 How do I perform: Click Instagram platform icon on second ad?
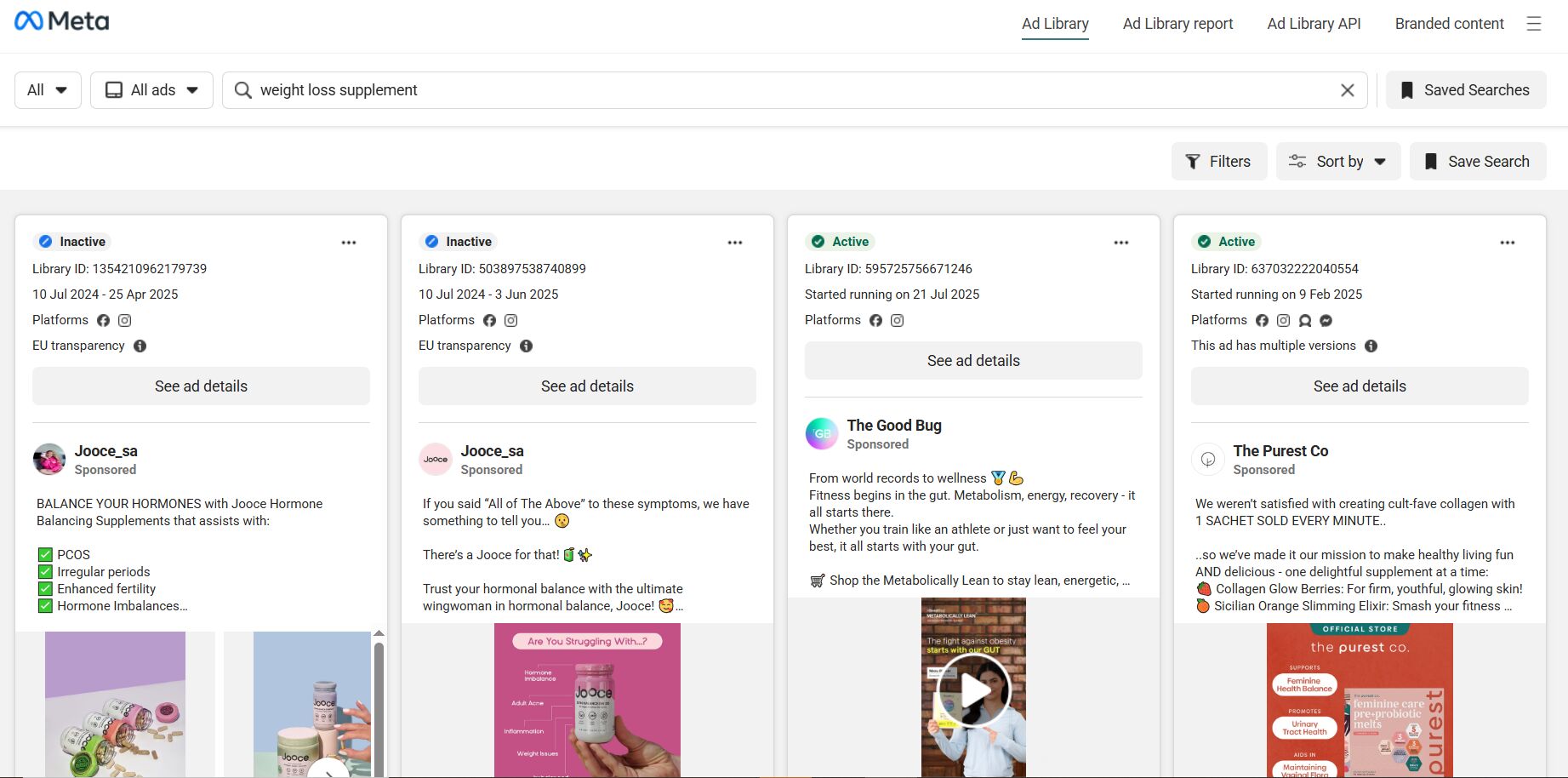(511, 321)
